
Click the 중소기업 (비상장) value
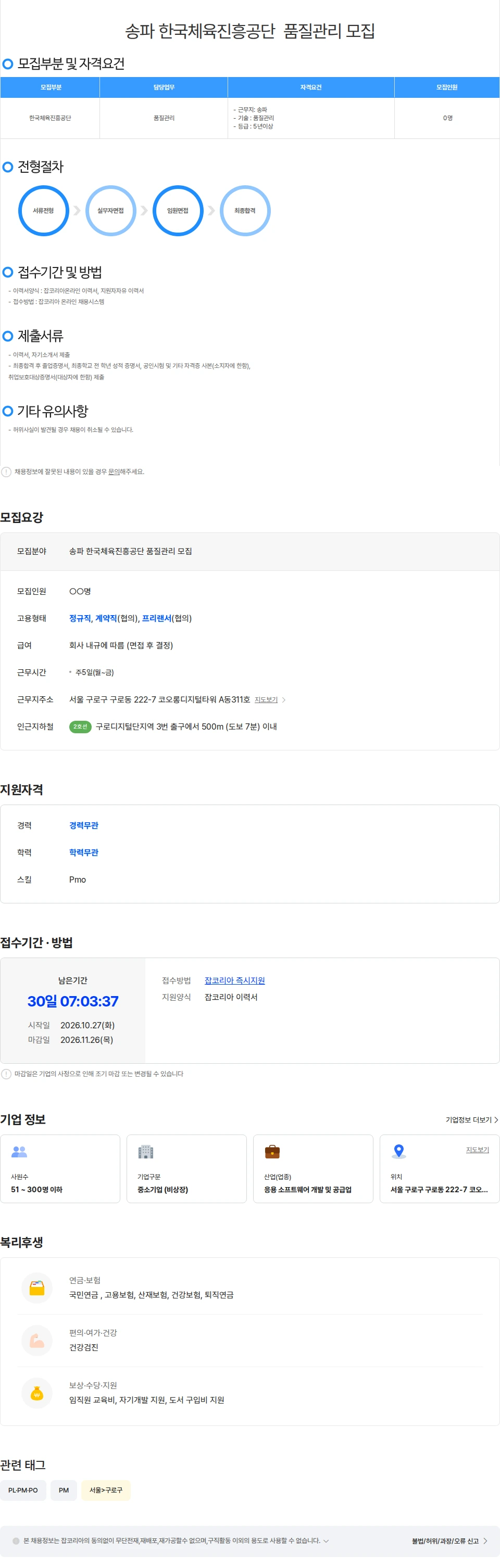162,1189
